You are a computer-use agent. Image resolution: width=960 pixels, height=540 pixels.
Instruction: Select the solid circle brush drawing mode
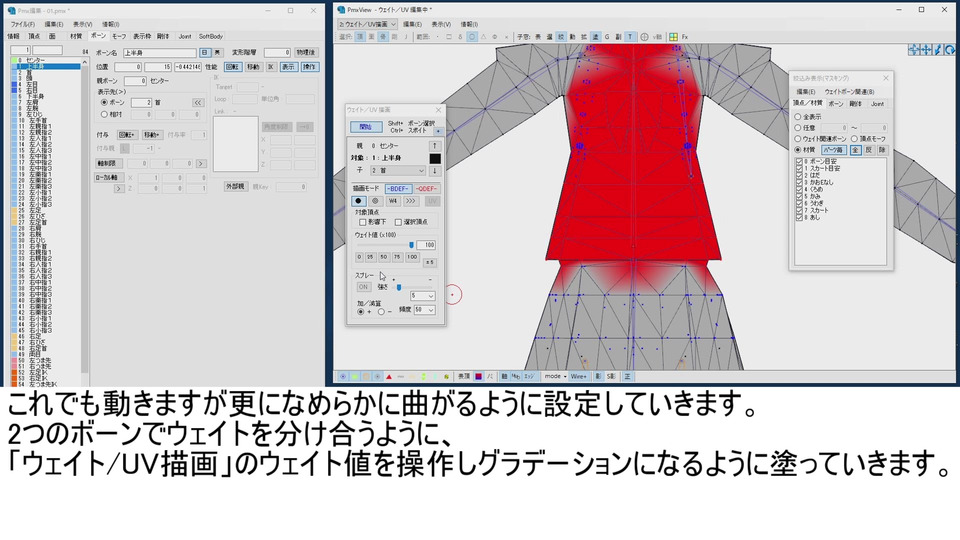point(359,201)
